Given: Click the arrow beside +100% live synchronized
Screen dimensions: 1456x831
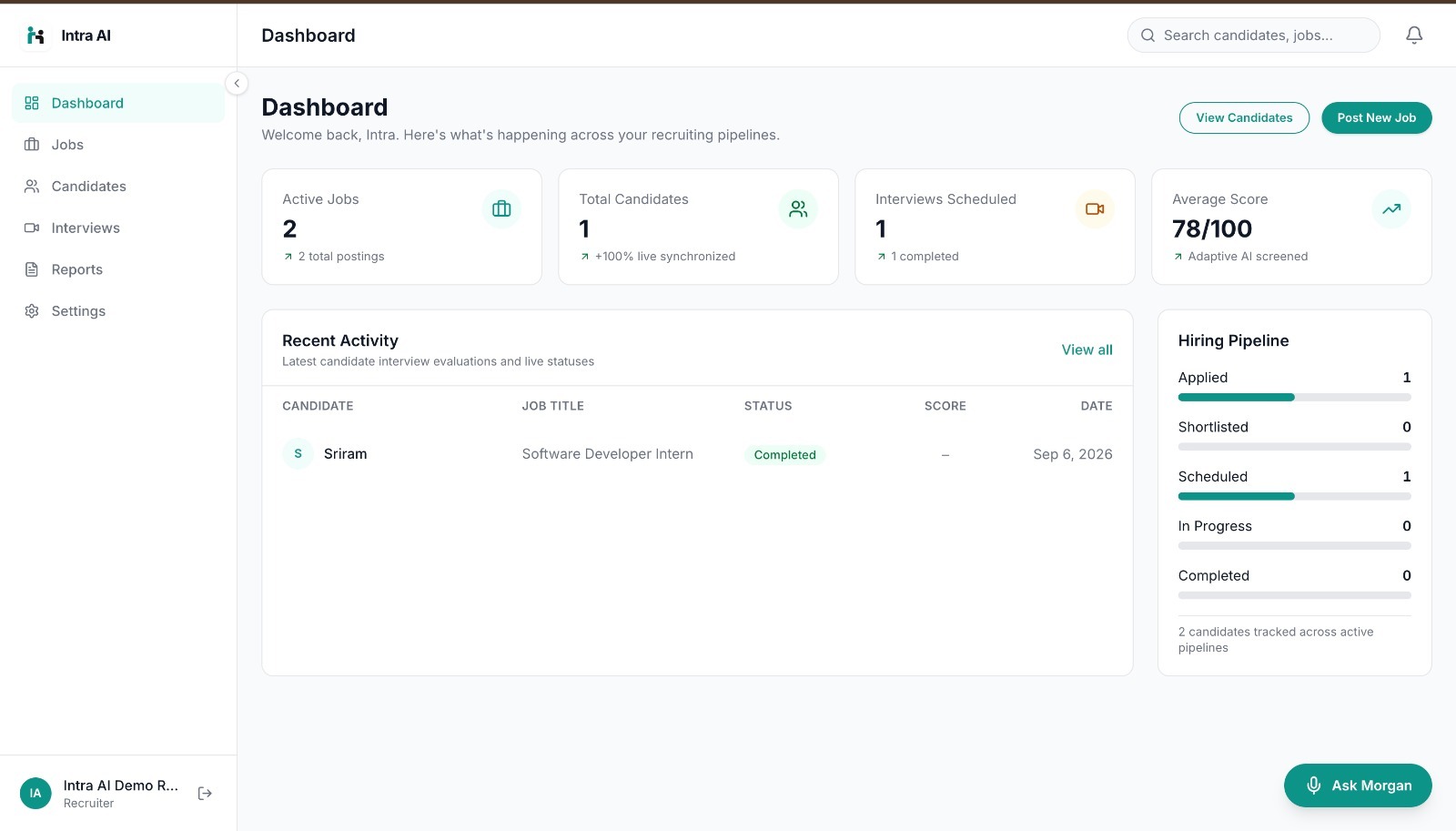Looking at the screenshot, I should pos(585,257).
